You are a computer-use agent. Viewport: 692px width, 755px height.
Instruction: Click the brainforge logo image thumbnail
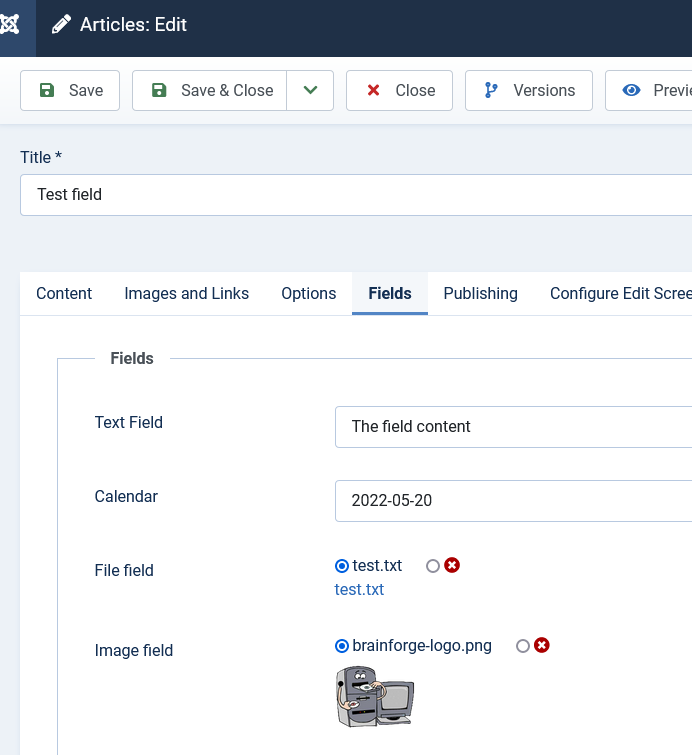[x=374, y=695]
